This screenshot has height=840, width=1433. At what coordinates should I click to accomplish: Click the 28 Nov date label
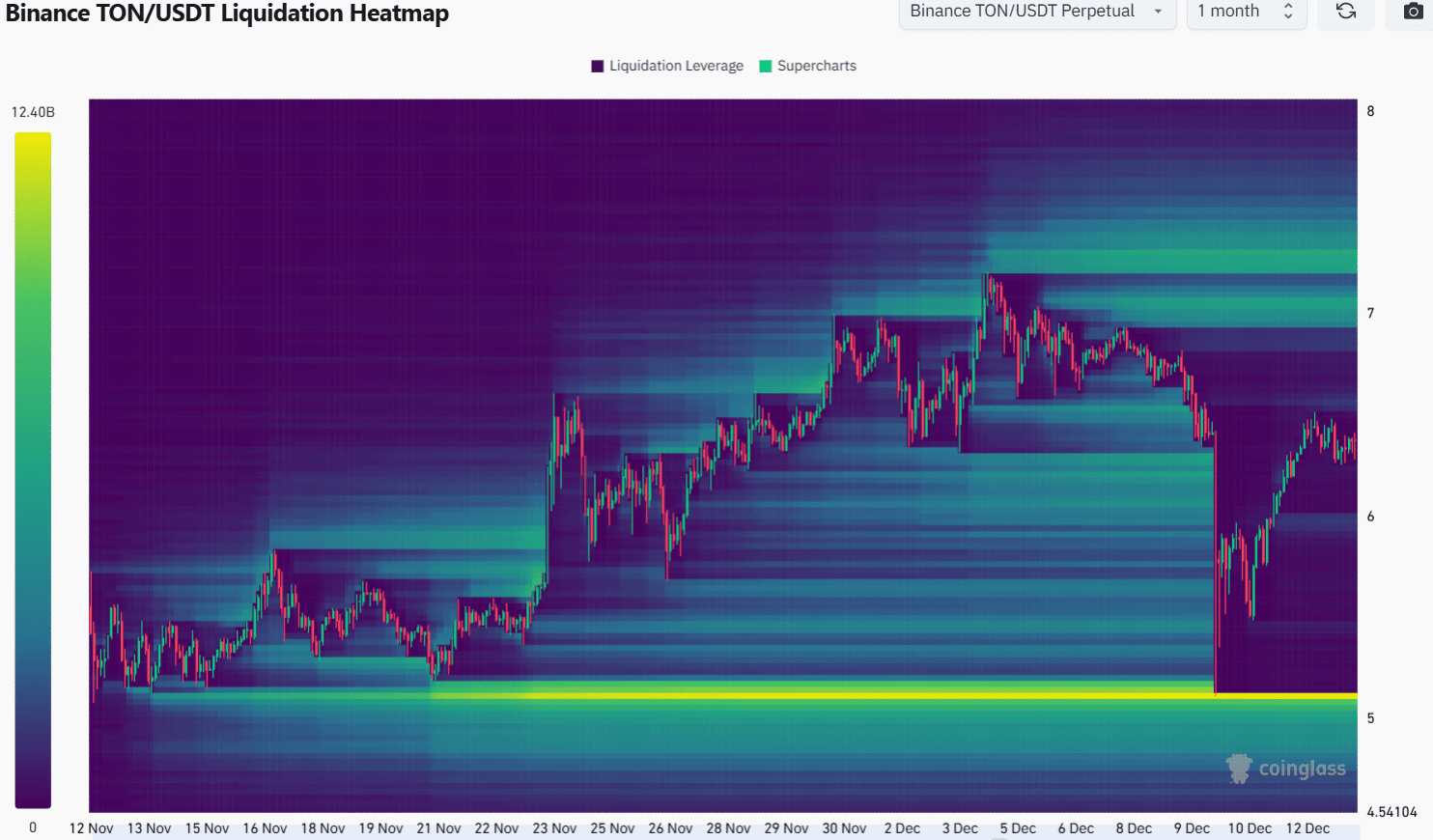(729, 828)
